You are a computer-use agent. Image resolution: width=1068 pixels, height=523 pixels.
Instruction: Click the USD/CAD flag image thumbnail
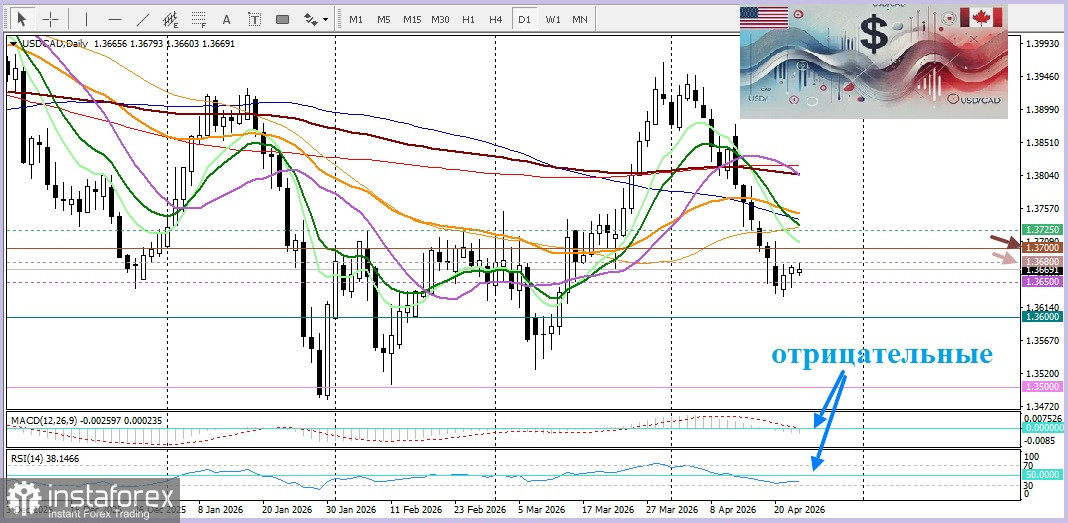click(x=874, y=62)
